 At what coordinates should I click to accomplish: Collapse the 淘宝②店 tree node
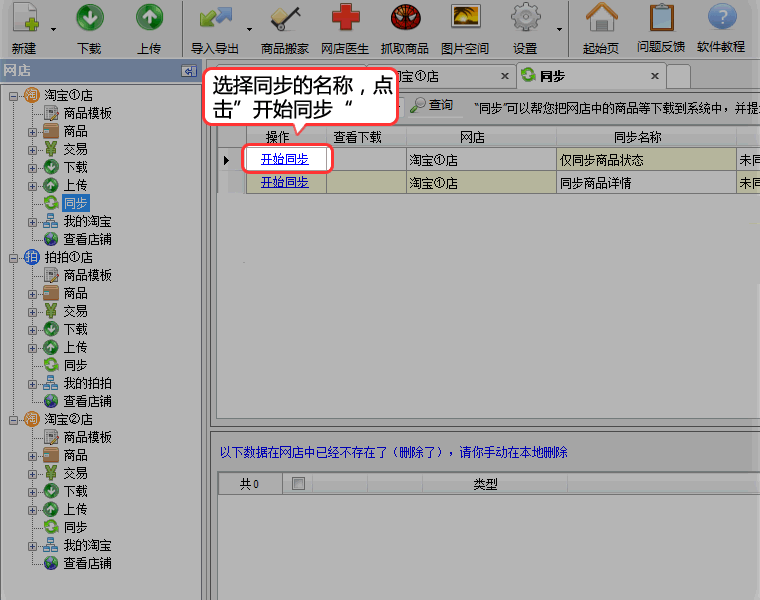13,420
